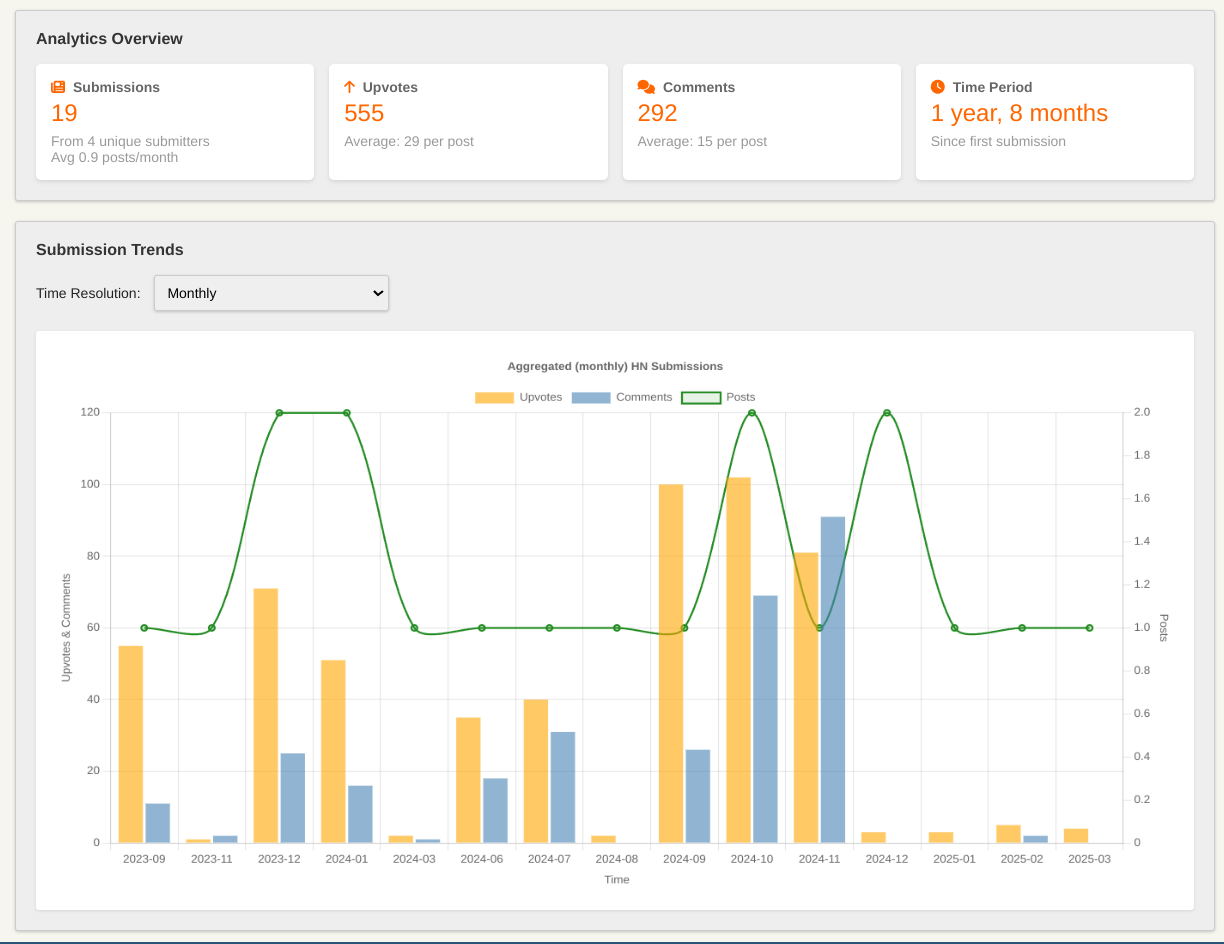Click the 2024-03 x-axis label
Viewport: 1224px width, 944px height.
(414, 859)
